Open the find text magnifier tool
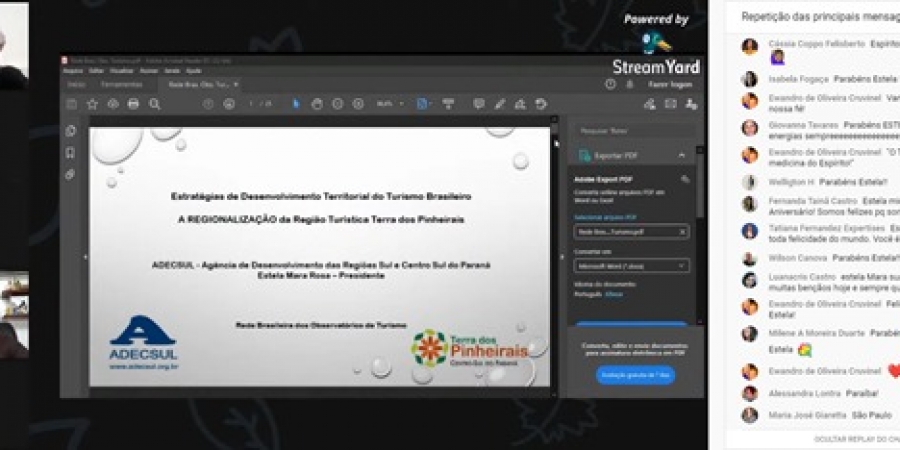 154,104
